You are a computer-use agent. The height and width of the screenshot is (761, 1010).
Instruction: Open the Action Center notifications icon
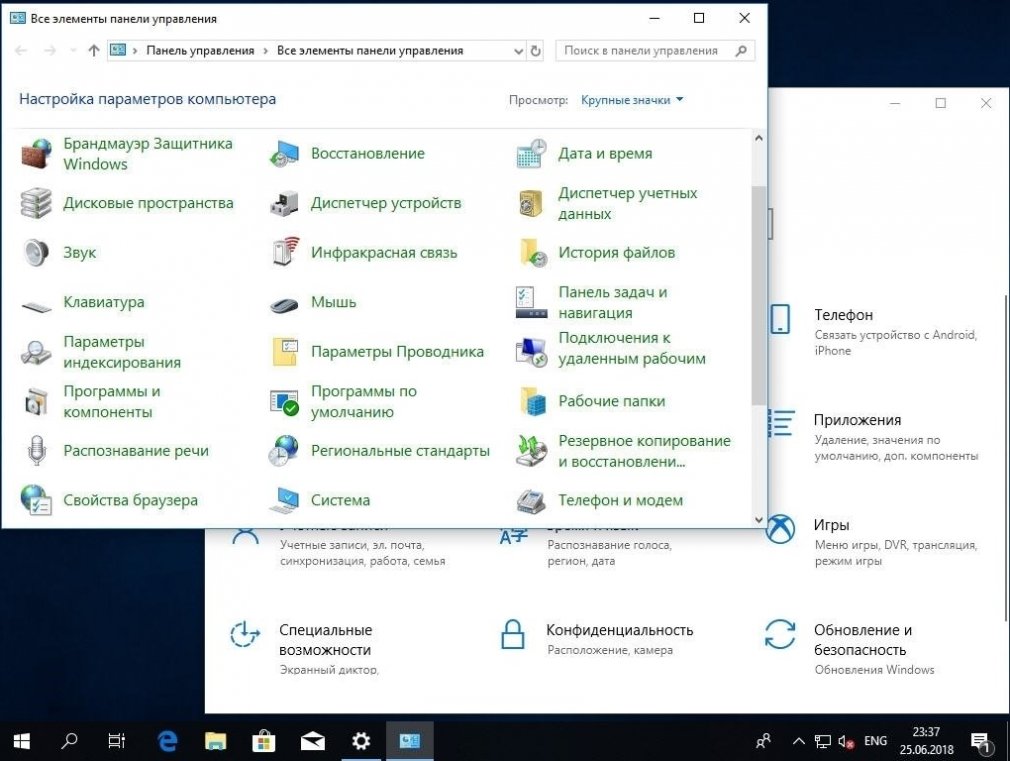981,743
